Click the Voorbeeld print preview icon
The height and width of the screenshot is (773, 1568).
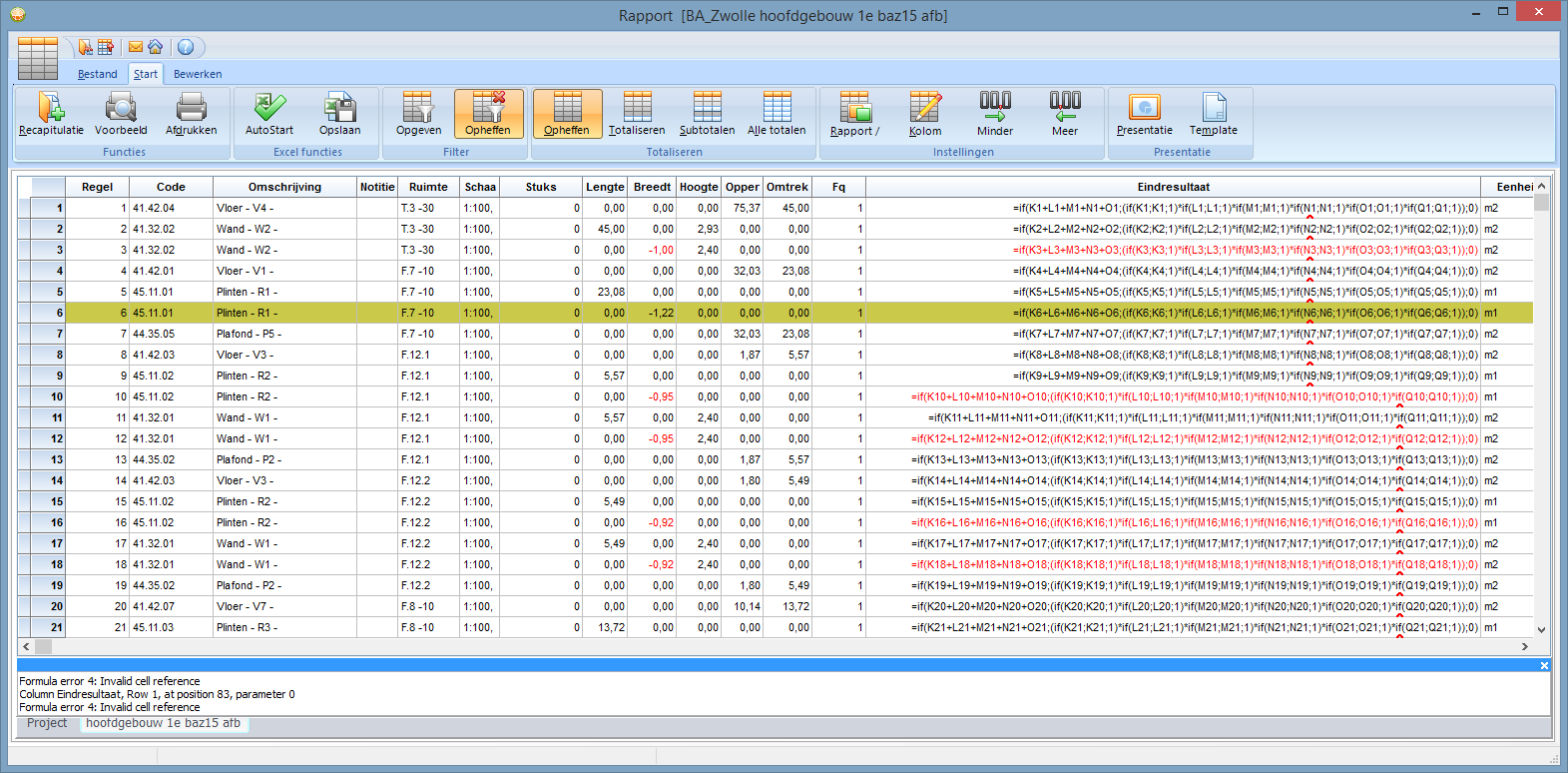121,114
